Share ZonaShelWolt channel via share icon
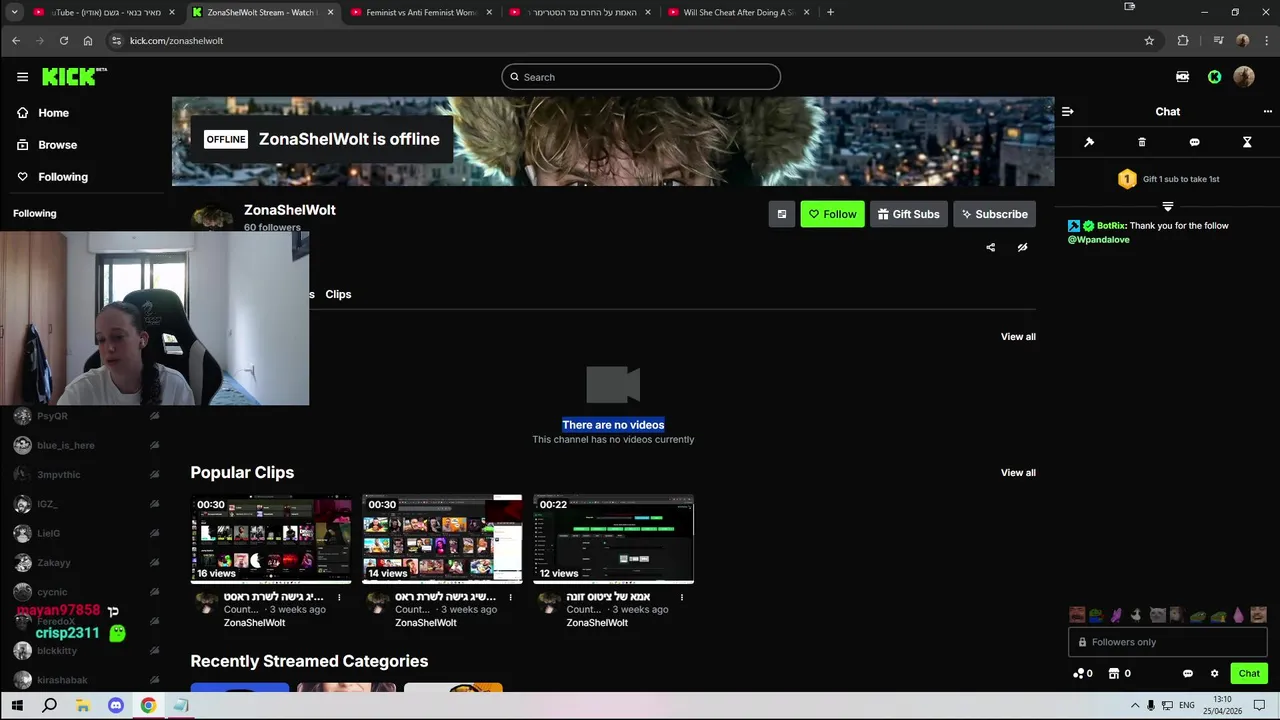1280x720 pixels. coord(990,247)
